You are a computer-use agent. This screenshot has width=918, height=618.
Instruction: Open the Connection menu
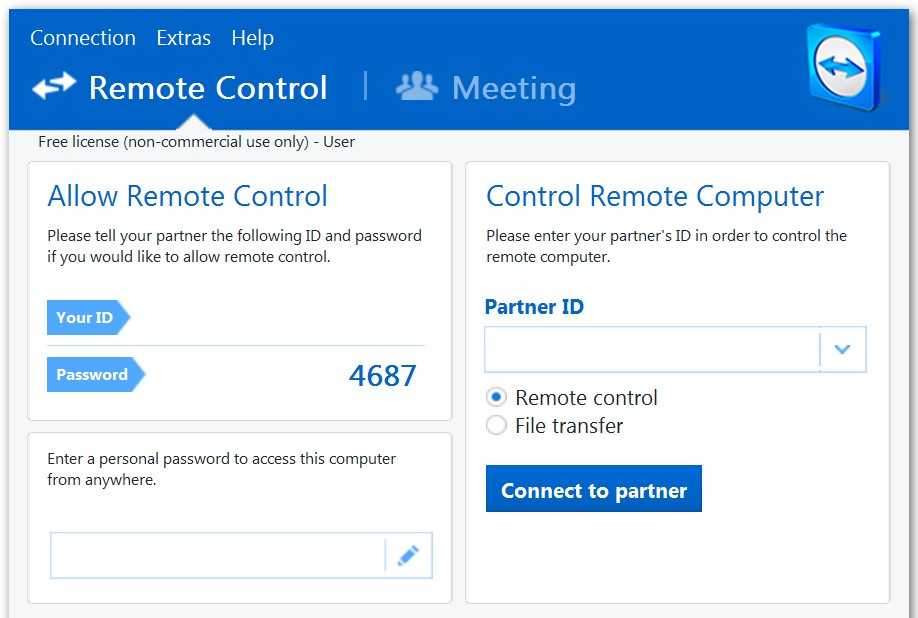click(83, 38)
